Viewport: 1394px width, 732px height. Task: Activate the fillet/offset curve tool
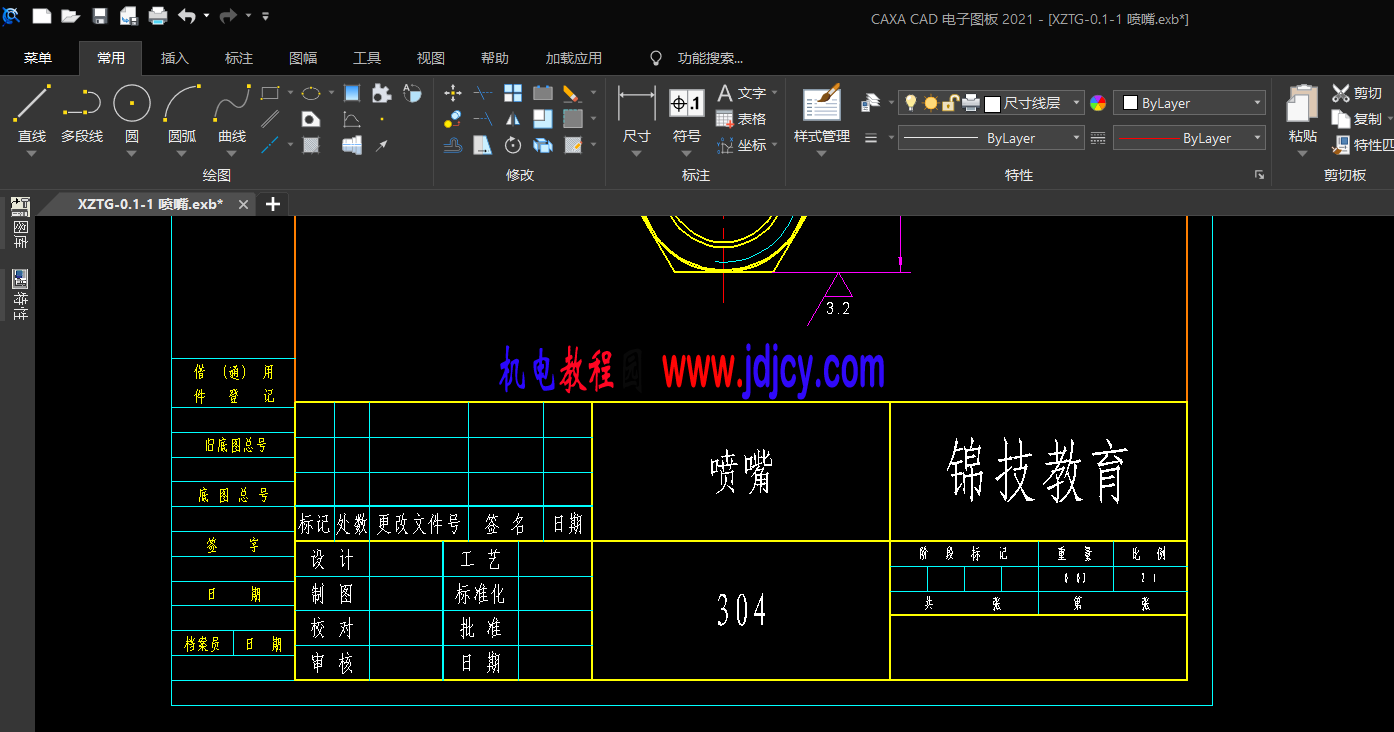click(x=453, y=145)
